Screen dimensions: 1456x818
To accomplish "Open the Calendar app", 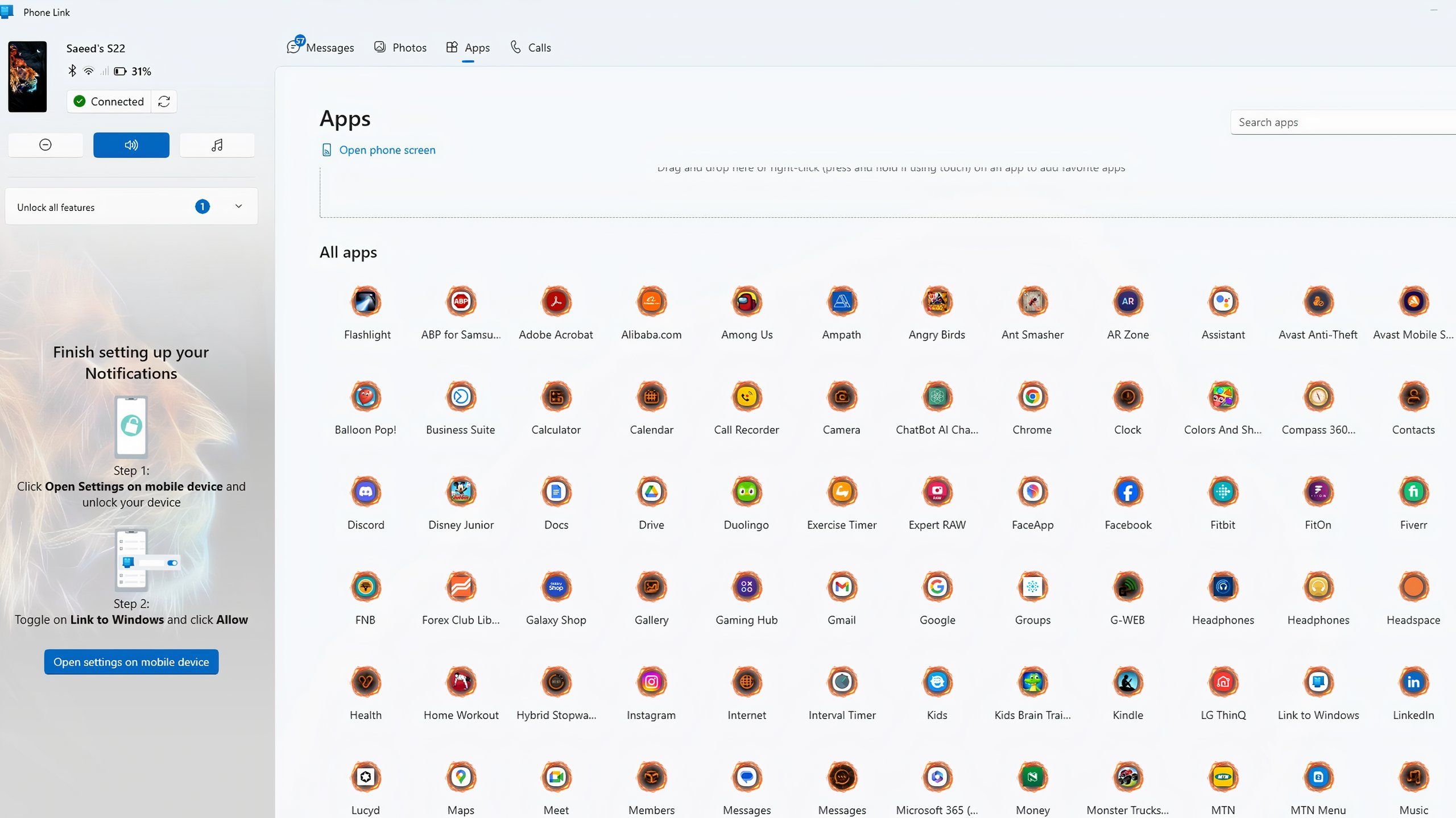I will pyautogui.click(x=652, y=397).
